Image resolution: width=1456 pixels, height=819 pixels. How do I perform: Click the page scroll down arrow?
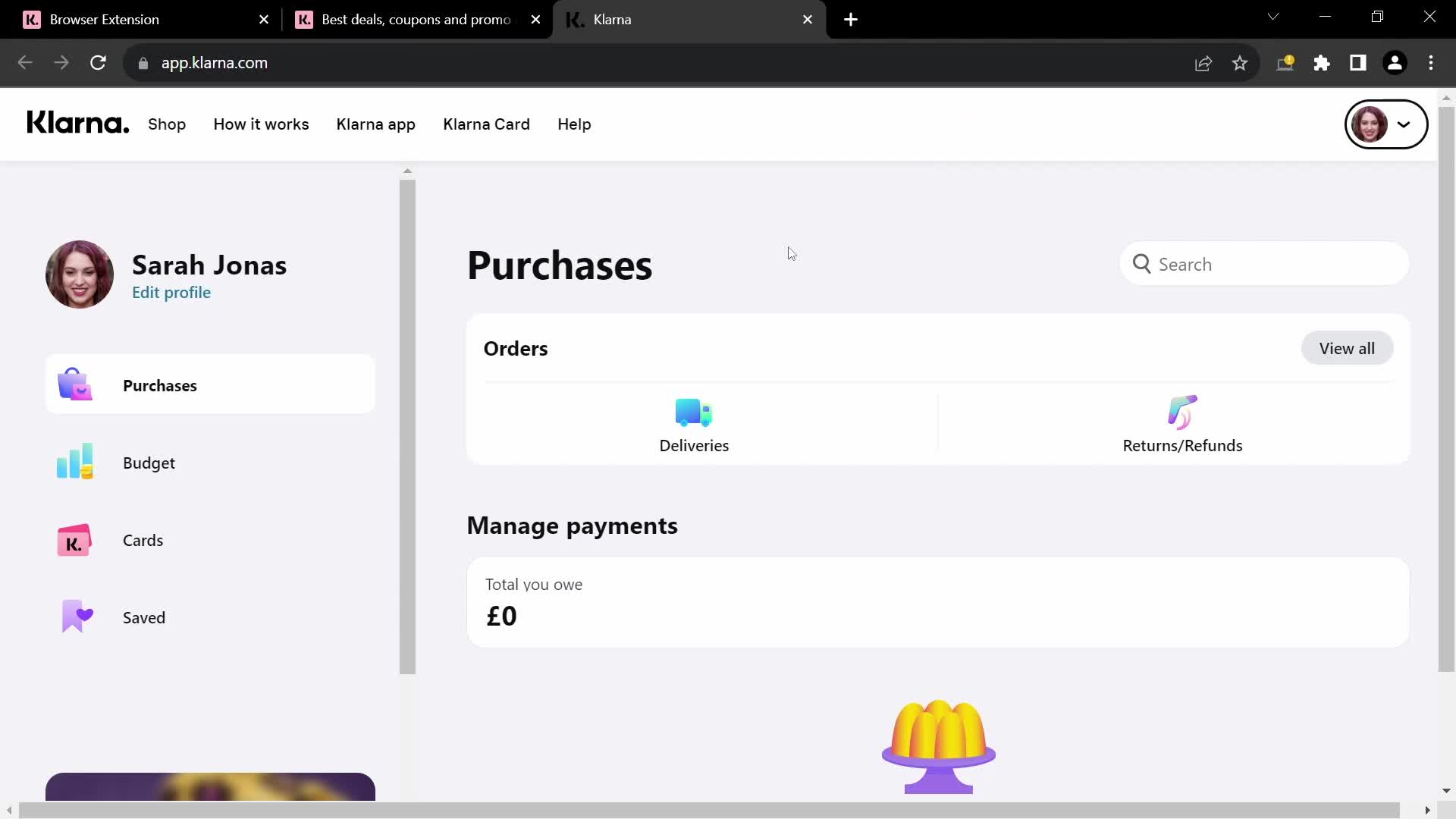1446,790
